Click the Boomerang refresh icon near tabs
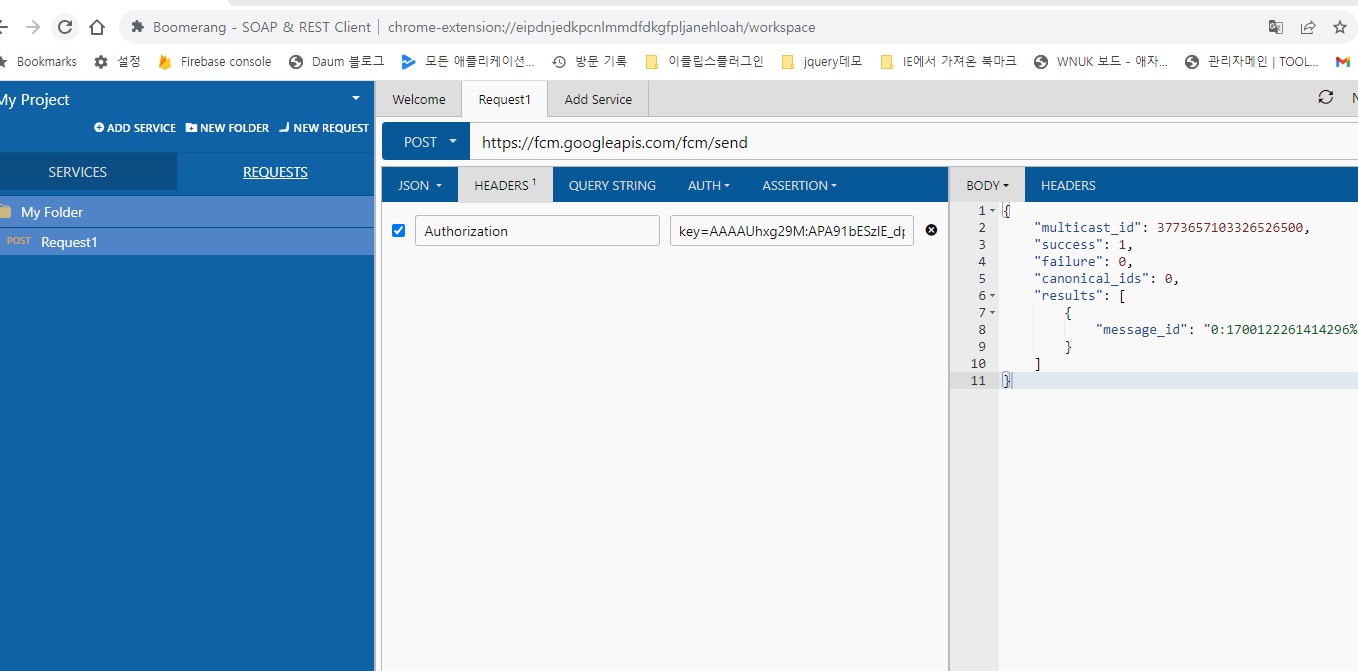1358x671 pixels. pos(1326,97)
